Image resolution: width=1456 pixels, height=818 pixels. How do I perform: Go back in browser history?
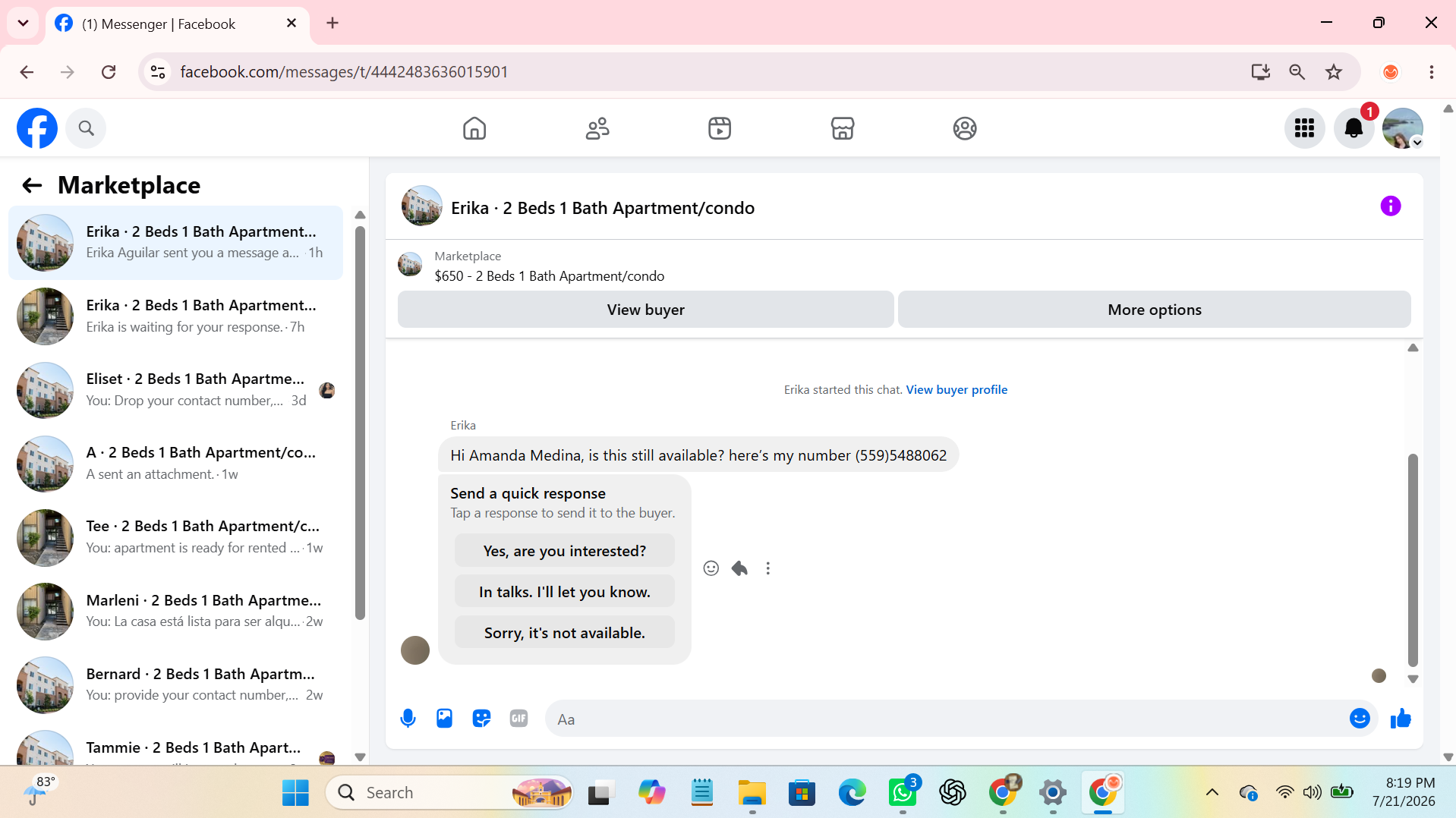pyautogui.click(x=27, y=72)
